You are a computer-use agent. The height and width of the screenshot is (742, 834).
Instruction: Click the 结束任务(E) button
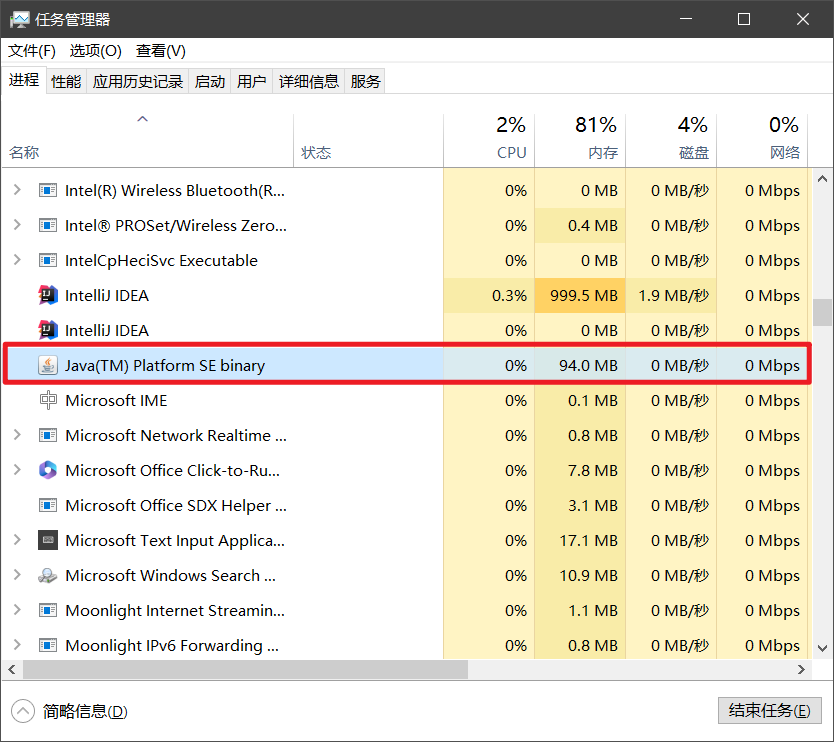pos(769,711)
